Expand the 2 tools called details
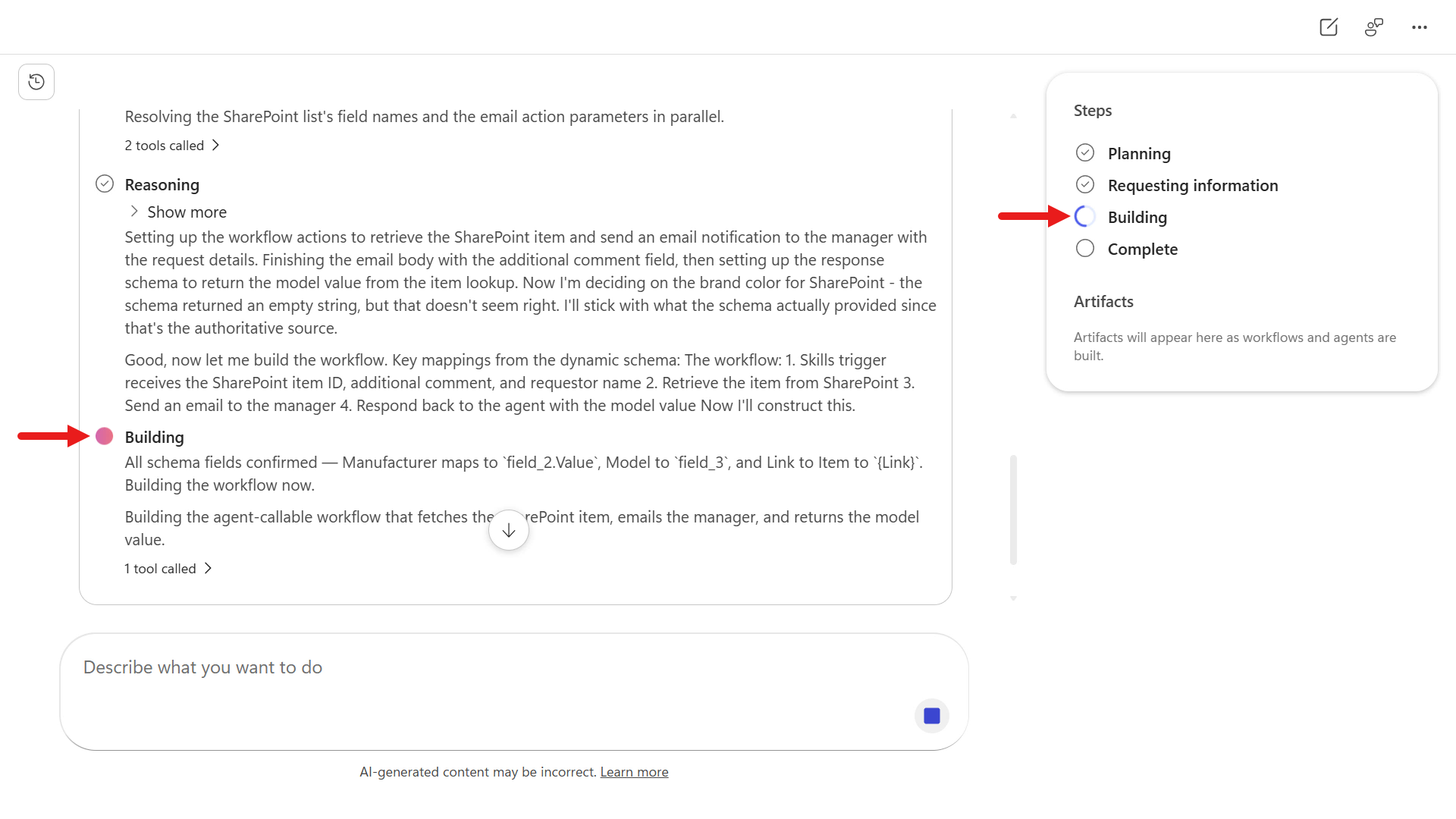 point(172,145)
